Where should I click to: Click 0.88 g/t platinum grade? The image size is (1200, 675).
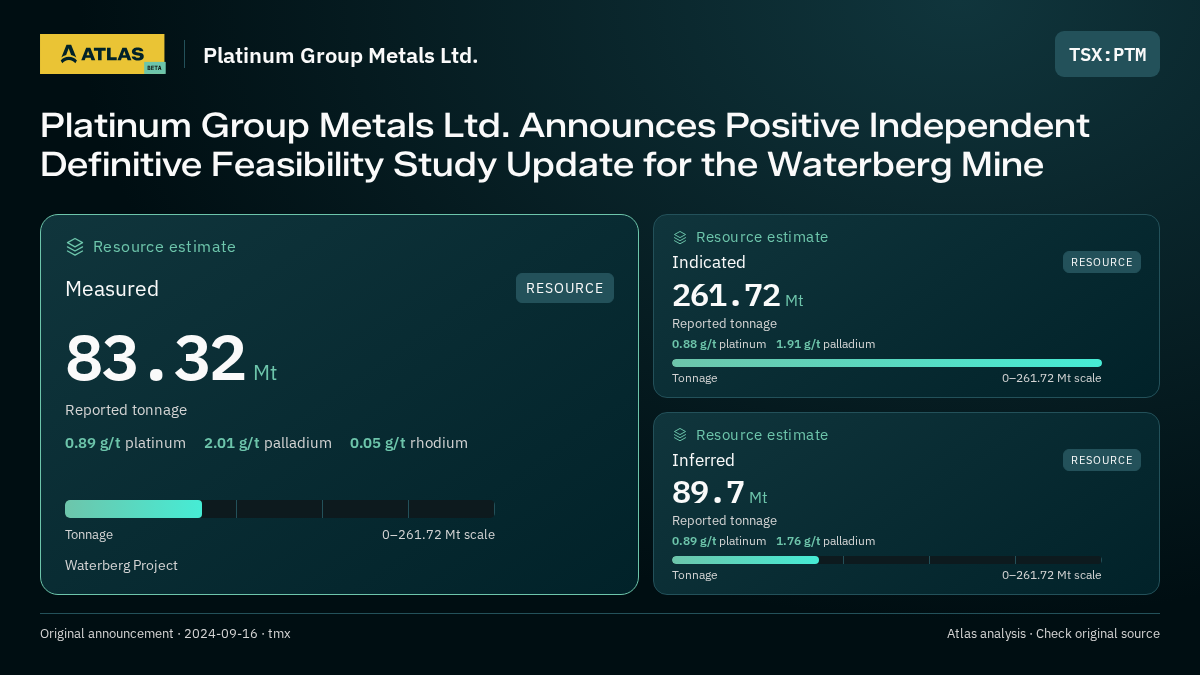coord(719,344)
